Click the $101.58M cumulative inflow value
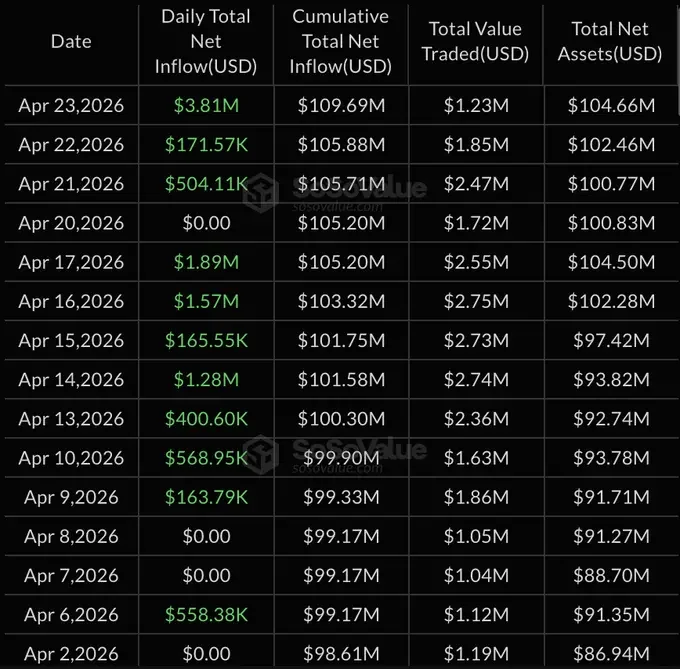Image resolution: width=680 pixels, height=669 pixels. pos(341,380)
